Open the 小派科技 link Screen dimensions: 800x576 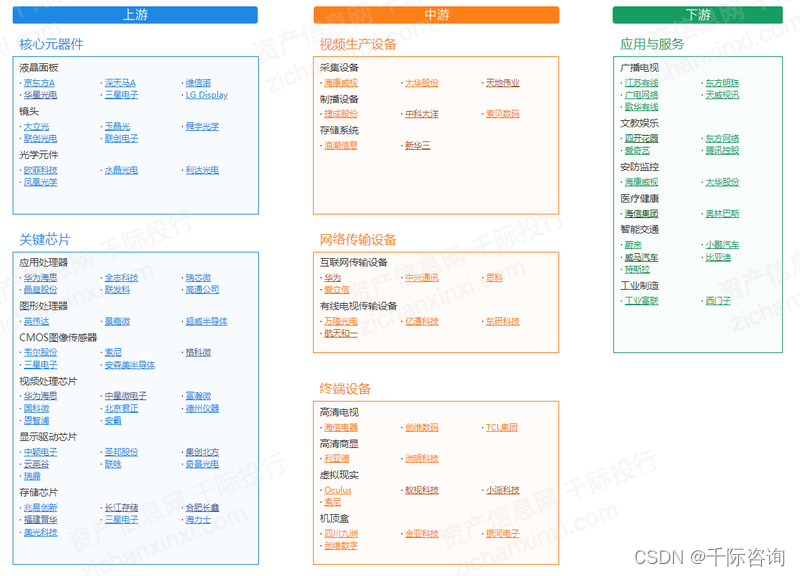click(503, 491)
